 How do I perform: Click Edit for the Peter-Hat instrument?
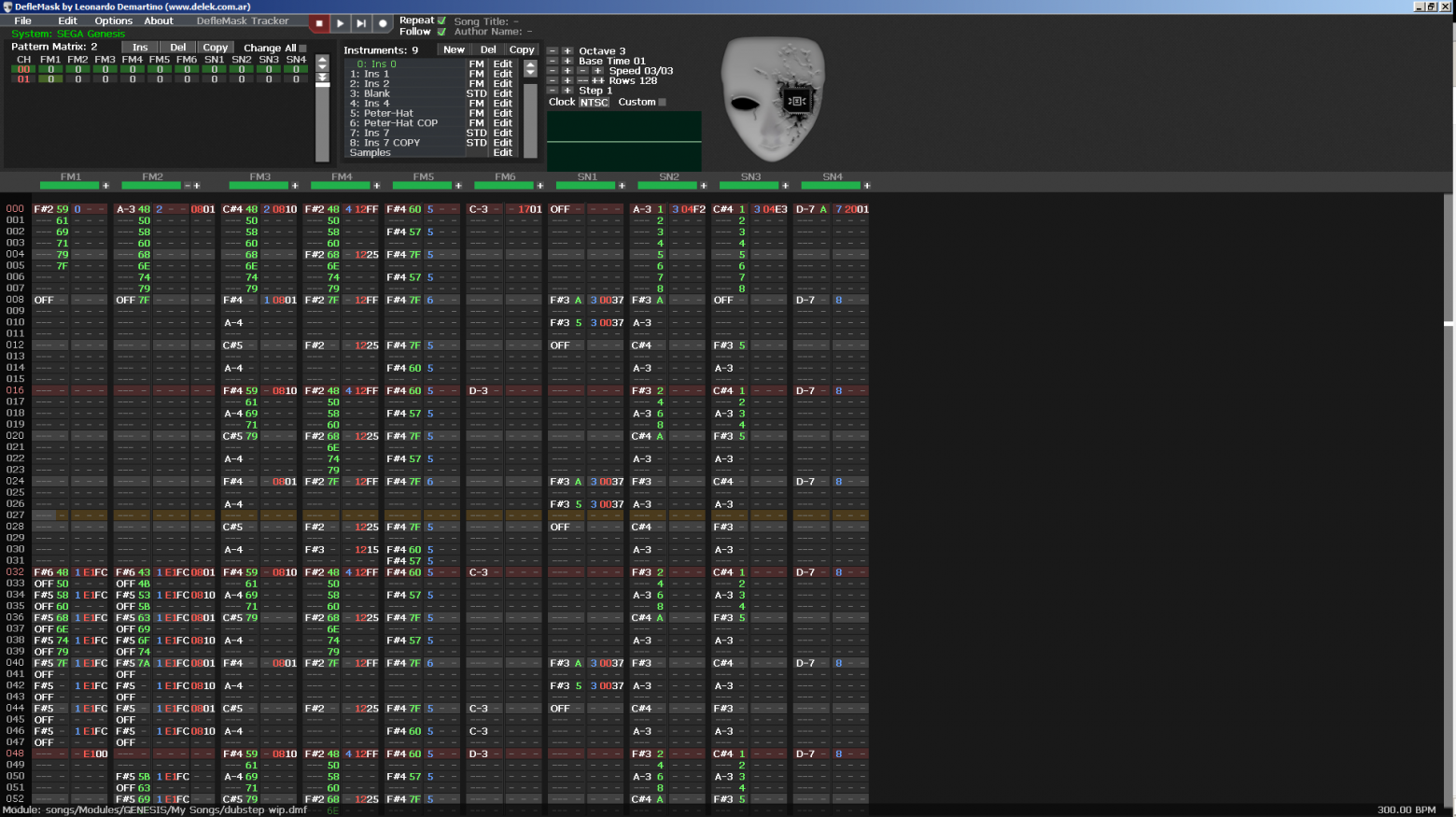point(503,113)
